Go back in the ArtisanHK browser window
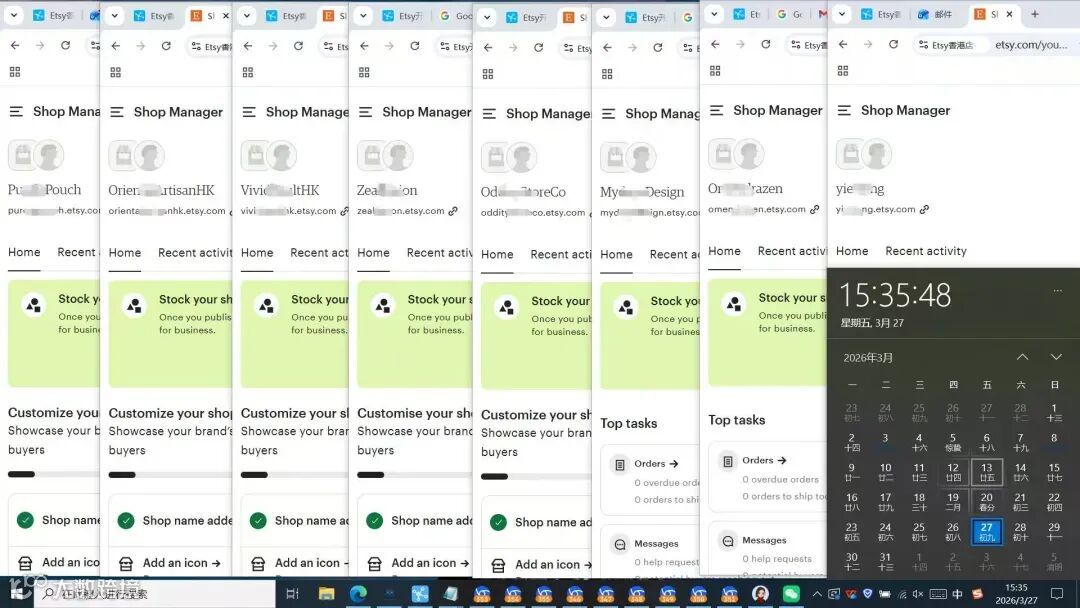 [x=116, y=45]
